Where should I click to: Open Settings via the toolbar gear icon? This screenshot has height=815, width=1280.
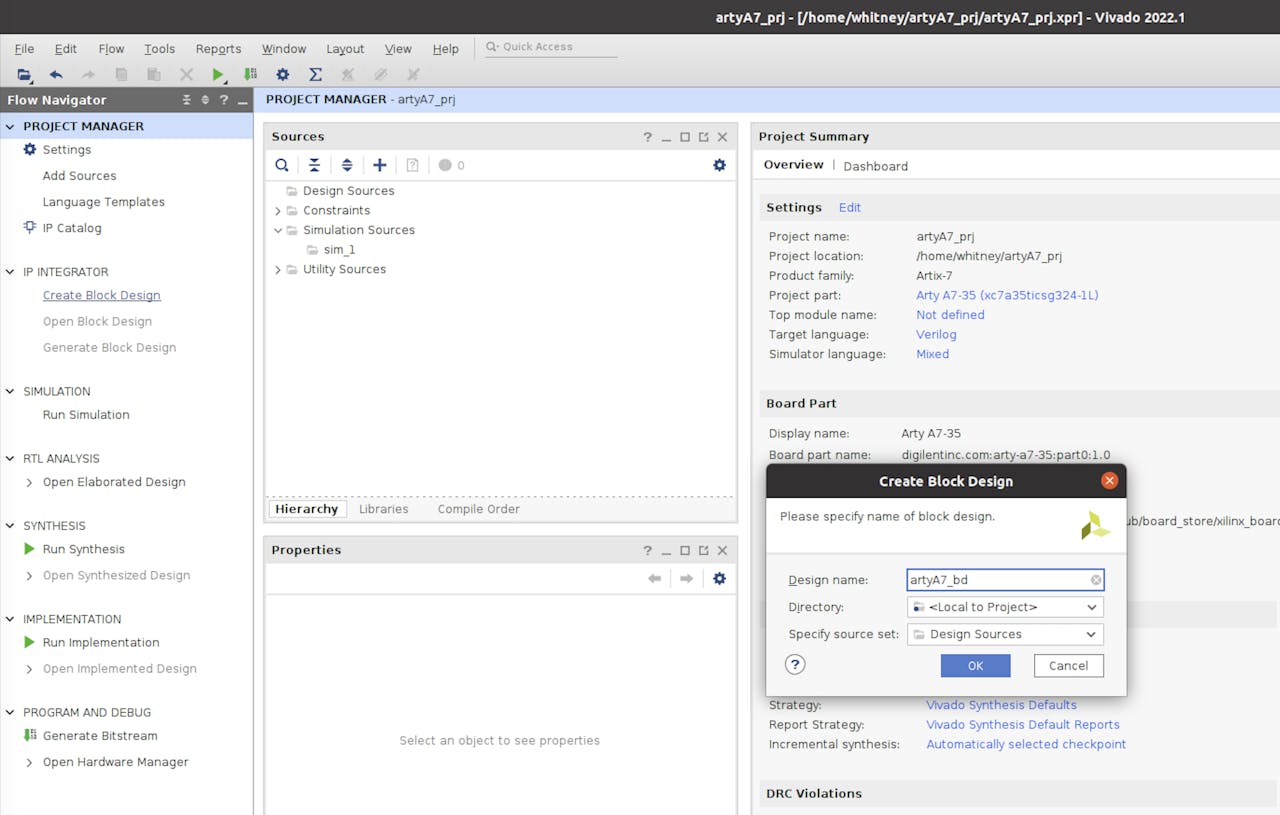[283, 75]
